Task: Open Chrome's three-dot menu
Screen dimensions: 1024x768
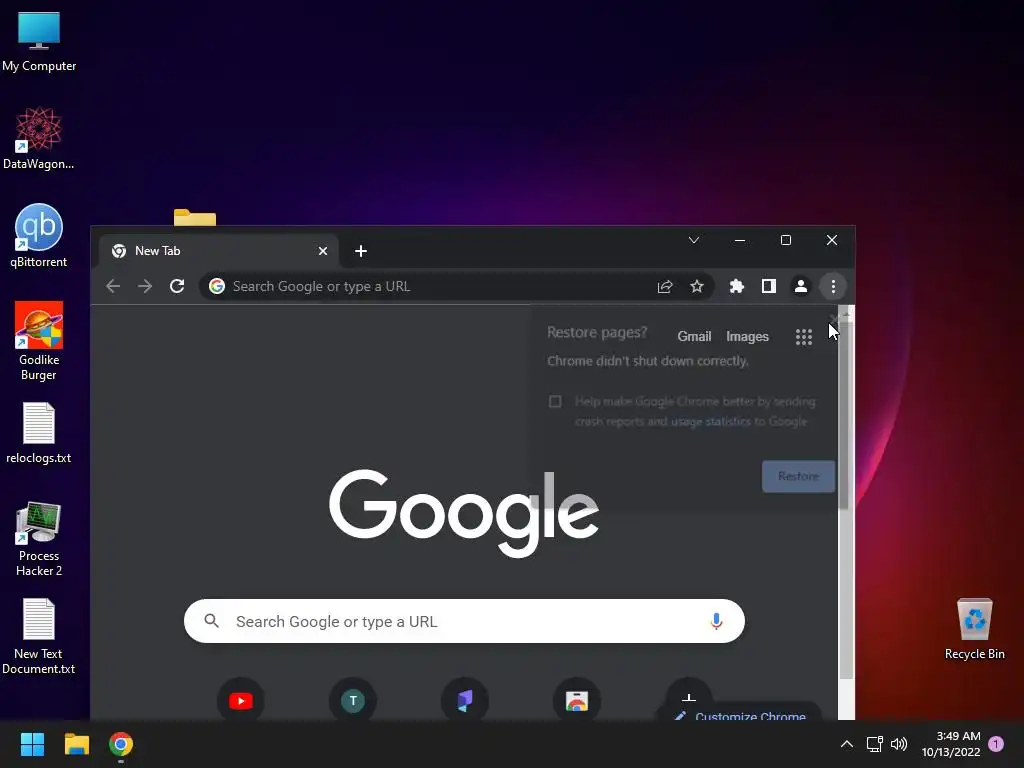Action: [x=833, y=286]
